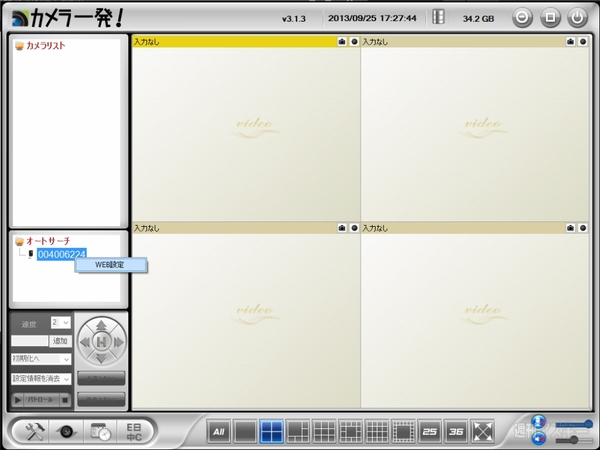Select the 3x3 nine-view layout
The image size is (600, 450).
click(324, 432)
